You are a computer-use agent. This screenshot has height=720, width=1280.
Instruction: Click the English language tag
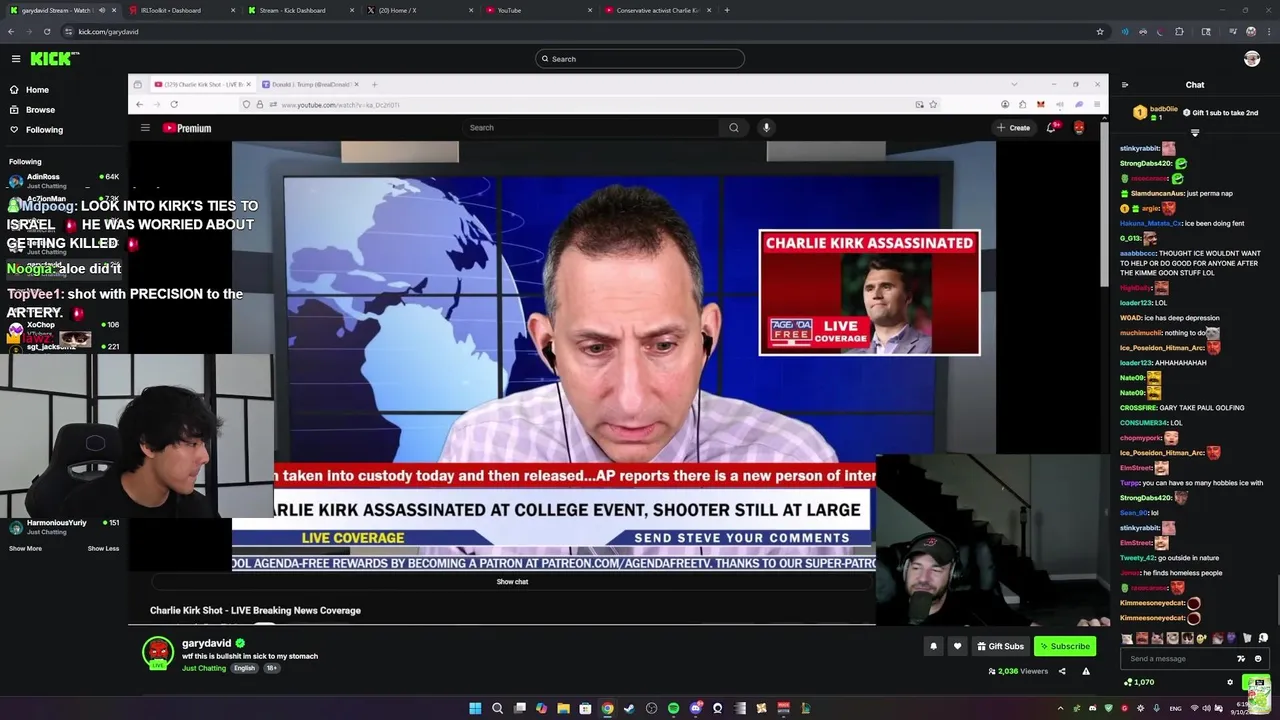[245, 668]
